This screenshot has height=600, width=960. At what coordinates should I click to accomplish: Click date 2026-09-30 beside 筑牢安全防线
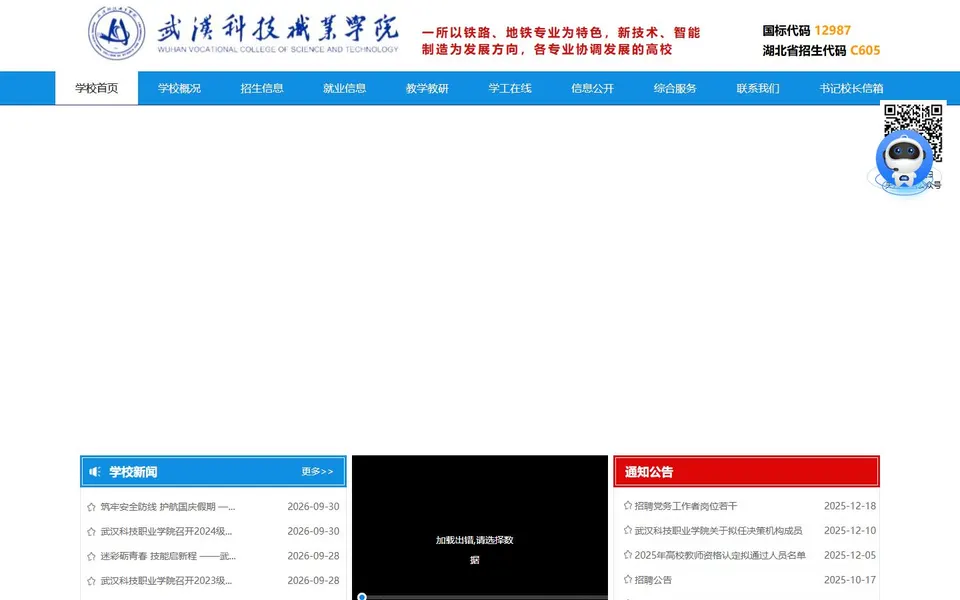[313, 507]
